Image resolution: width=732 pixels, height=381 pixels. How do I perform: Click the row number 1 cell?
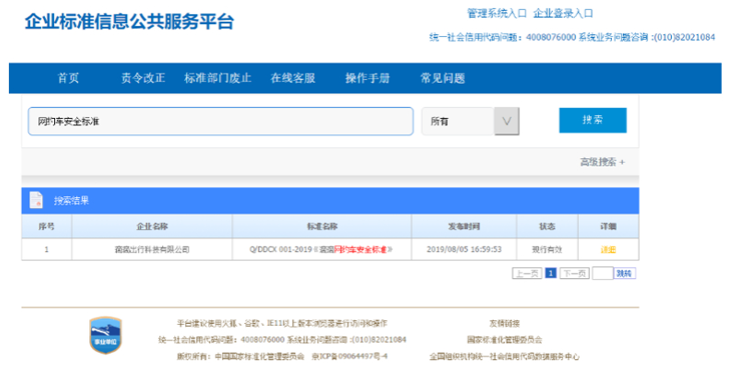click(x=46, y=250)
